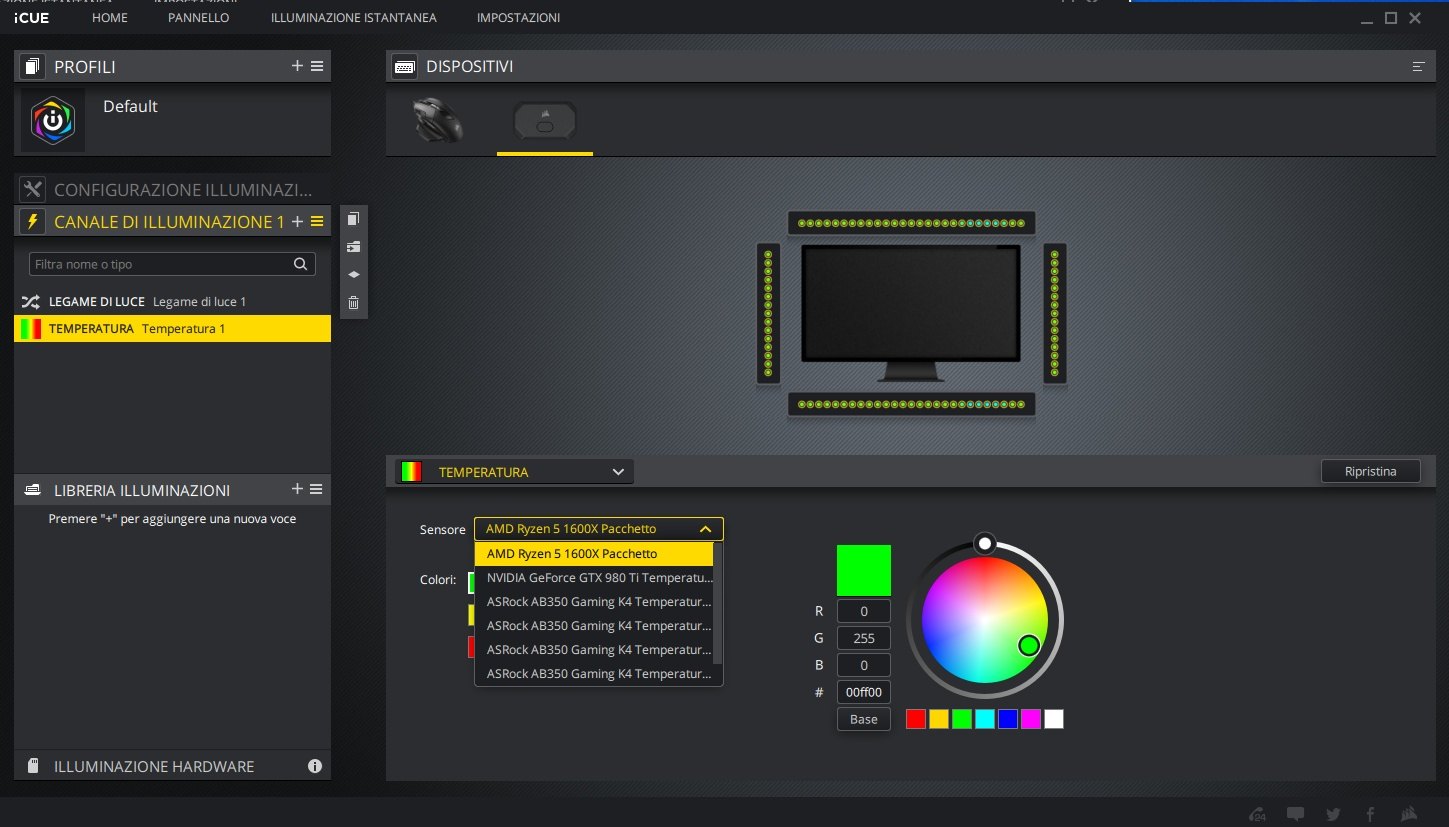Open CONFIGURAZIONE ILLUMINAZI... section

(x=172, y=189)
